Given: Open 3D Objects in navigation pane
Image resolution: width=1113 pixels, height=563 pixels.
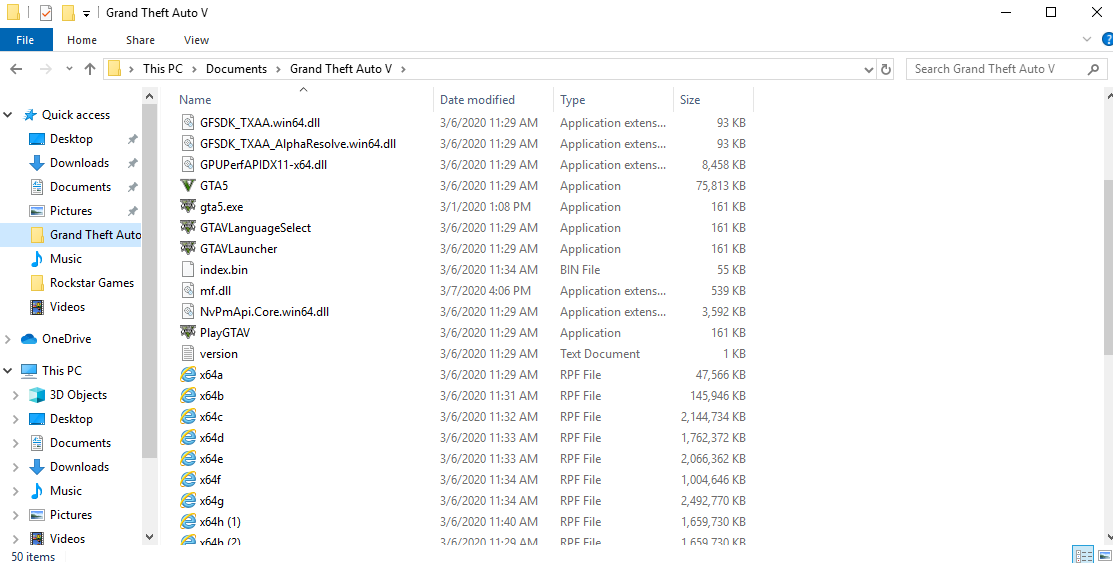Looking at the screenshot, I should click(x=78, y=395).
